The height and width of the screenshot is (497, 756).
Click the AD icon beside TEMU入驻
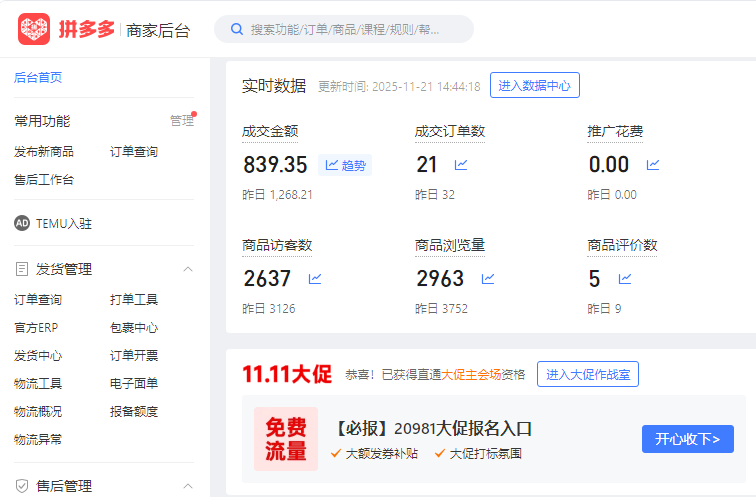22,223
